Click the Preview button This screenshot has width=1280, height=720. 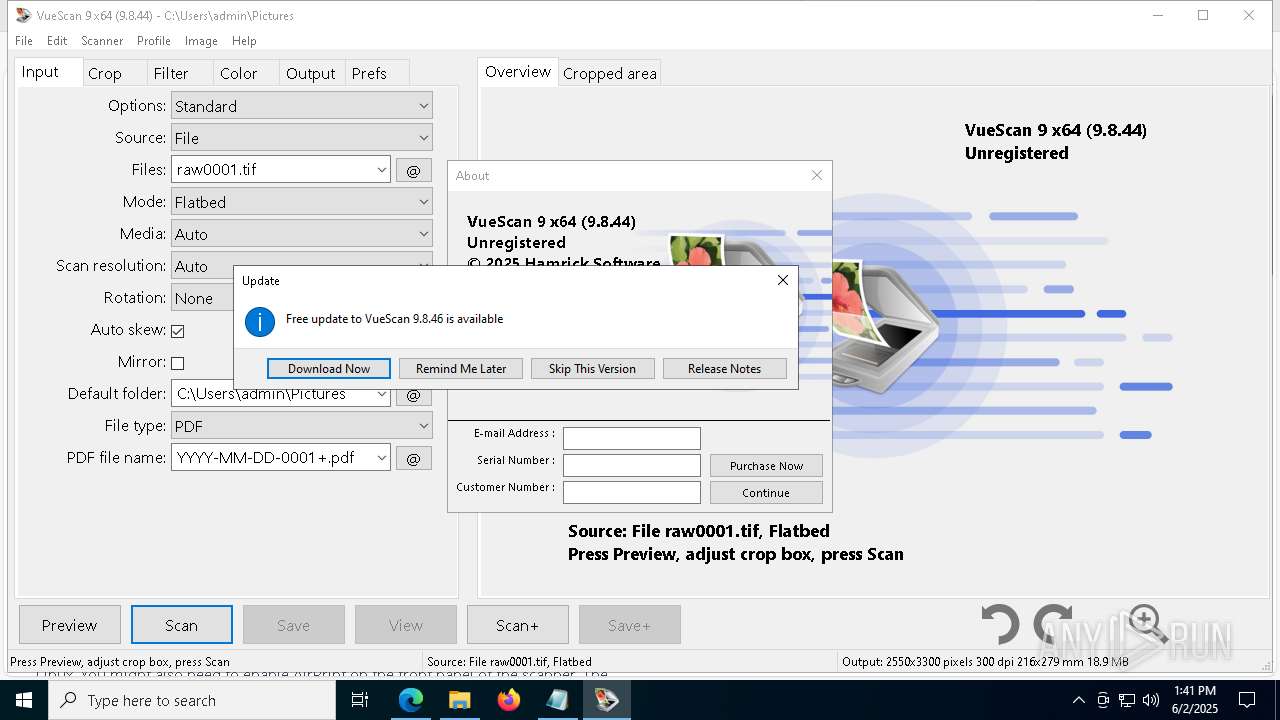[x=70, y=625]
